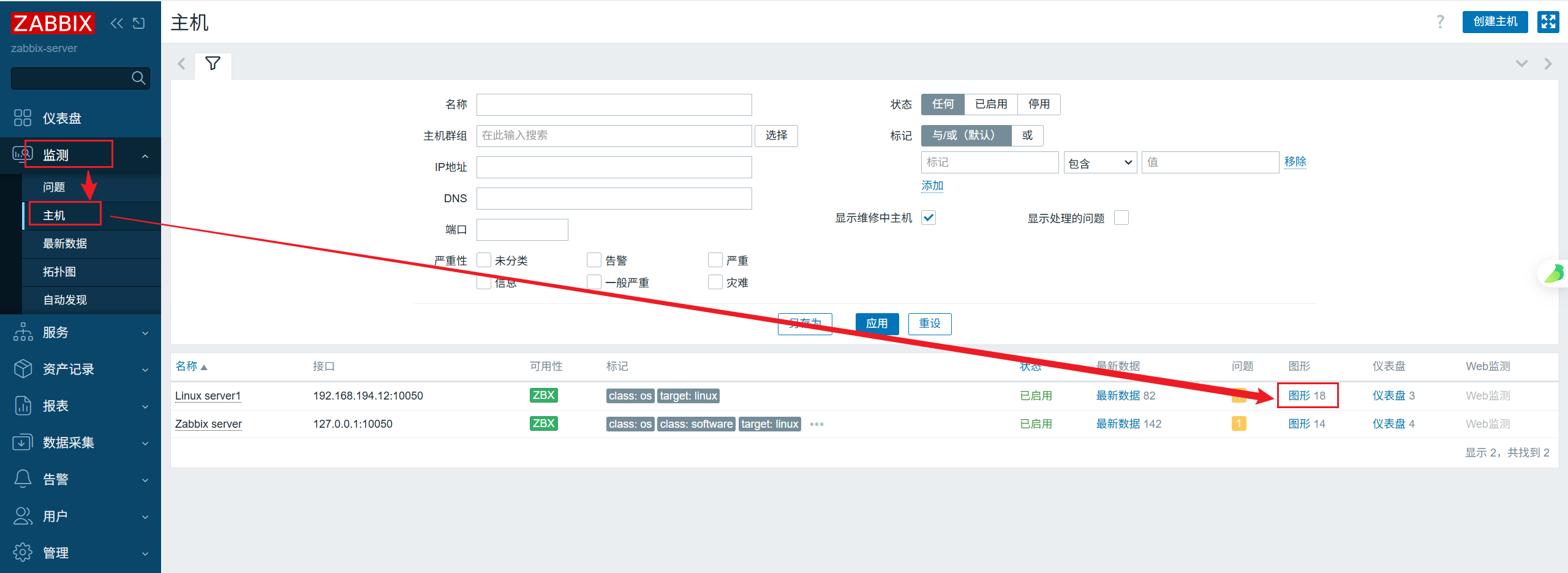This screenshot has height=573, width=1568.
Task: Toggle kiosk fullscreen mode icon
Action: click(x=1548, y=22)
